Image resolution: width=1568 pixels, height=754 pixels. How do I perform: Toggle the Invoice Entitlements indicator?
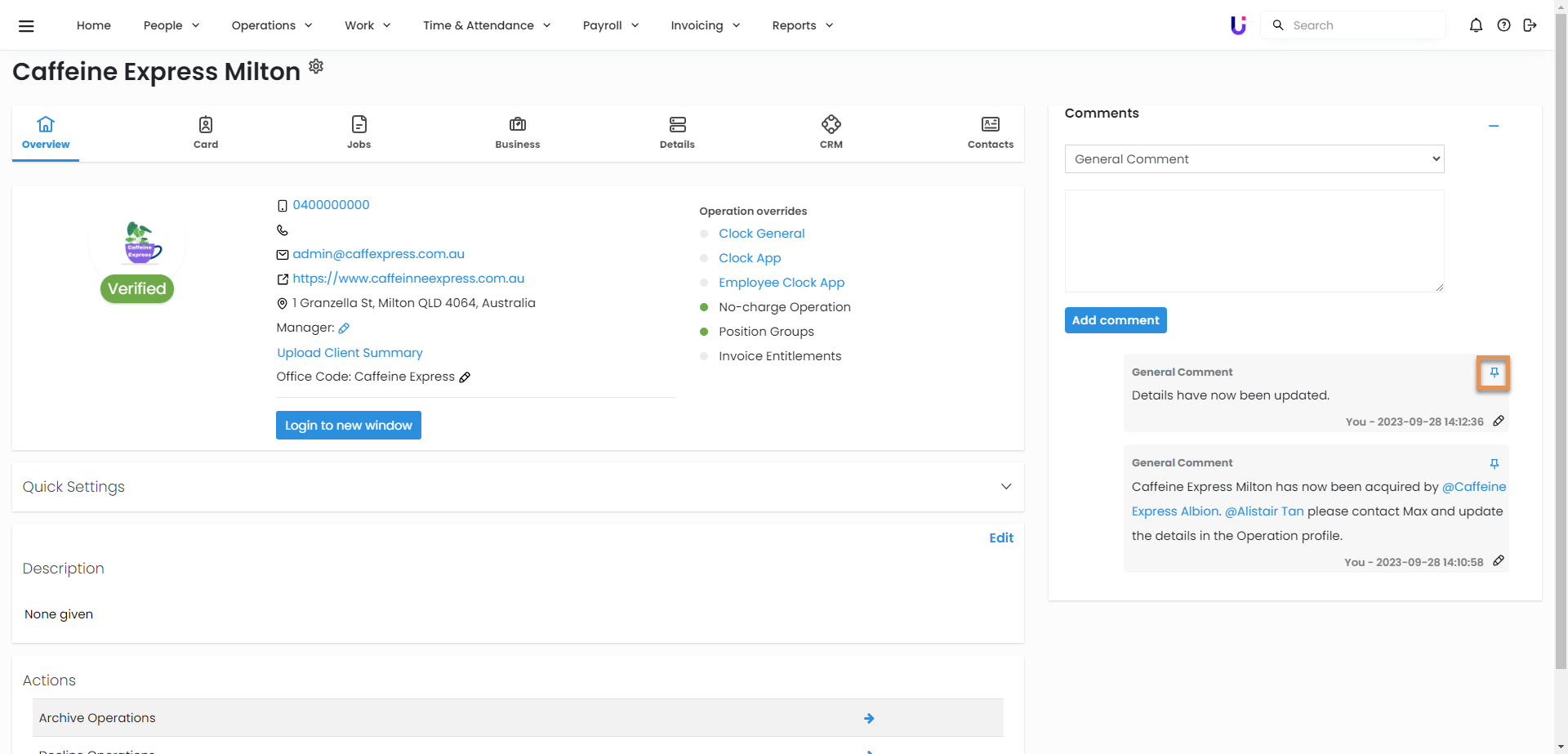click(x=704, y=356)
